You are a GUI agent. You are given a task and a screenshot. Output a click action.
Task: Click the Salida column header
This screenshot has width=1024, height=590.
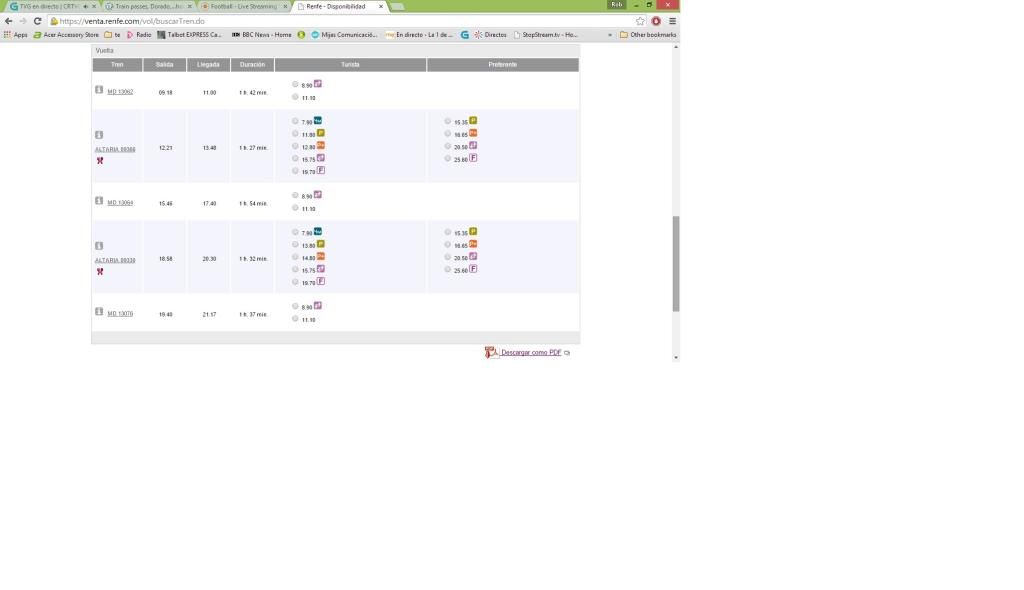tap(165, 65)
